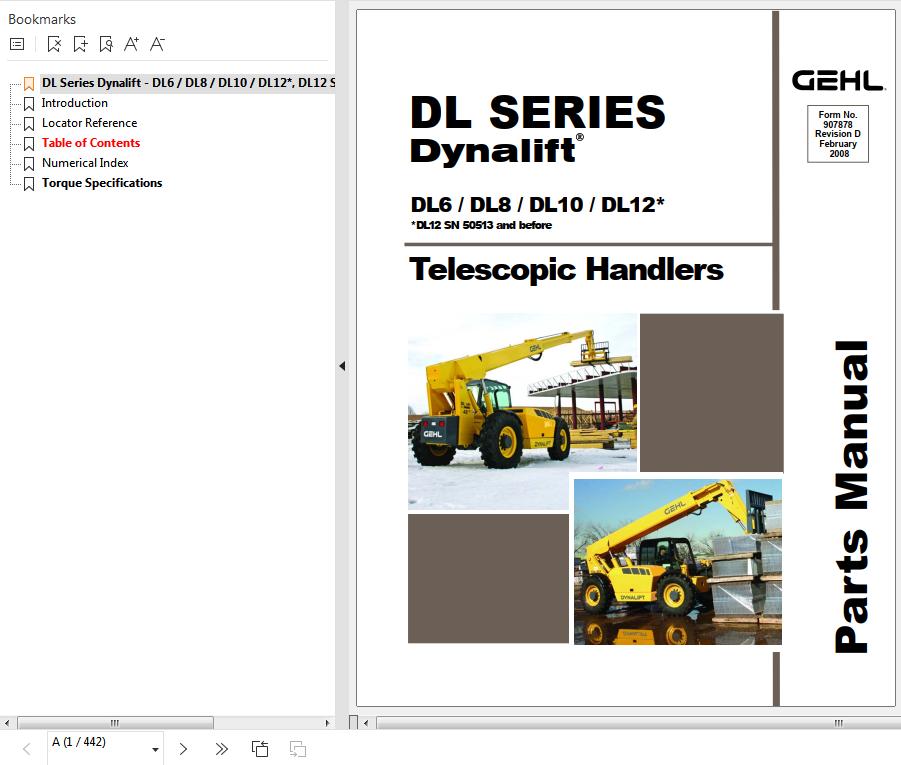Click the delete bookmark icon
The width and height of the screenshot is (901, 765).
[x=54, y=44]
